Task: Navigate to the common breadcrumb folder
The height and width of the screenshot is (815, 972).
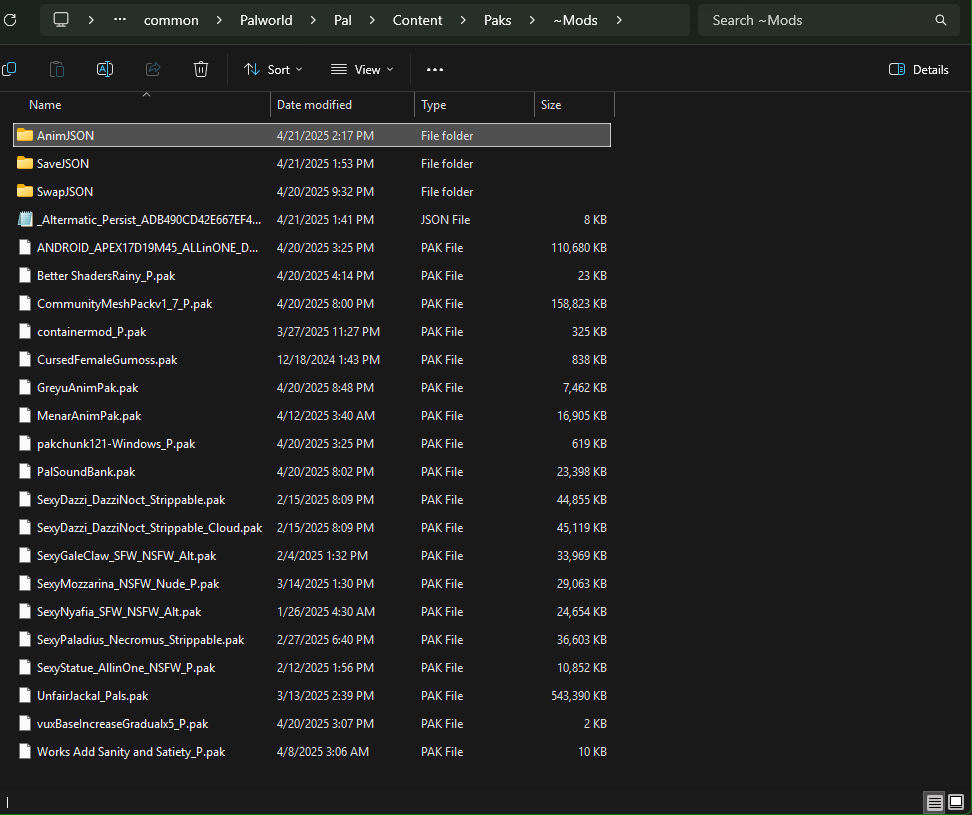Action: [171, 20]
